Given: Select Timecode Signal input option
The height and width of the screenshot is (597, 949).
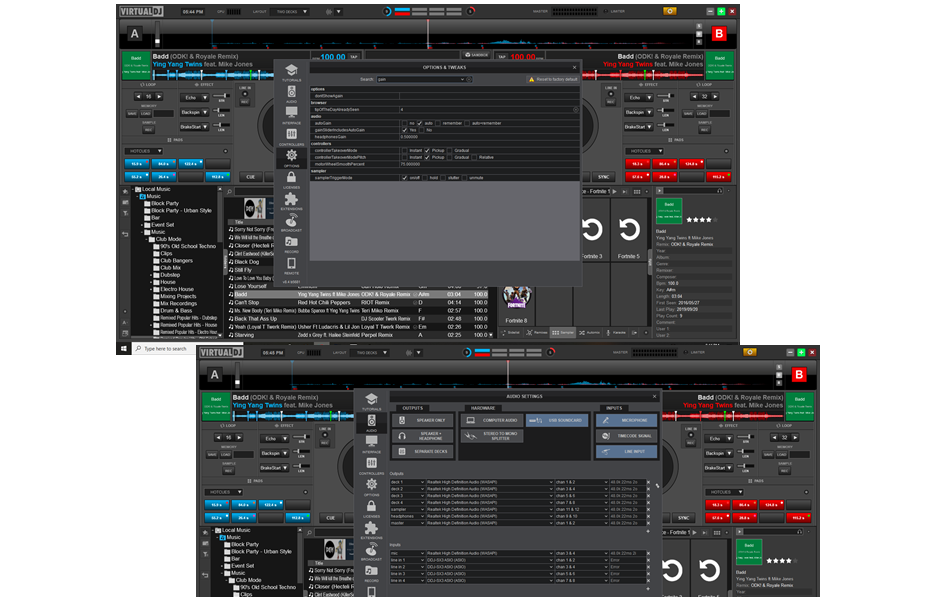Looking at the screenshot, I should (626, 436).
